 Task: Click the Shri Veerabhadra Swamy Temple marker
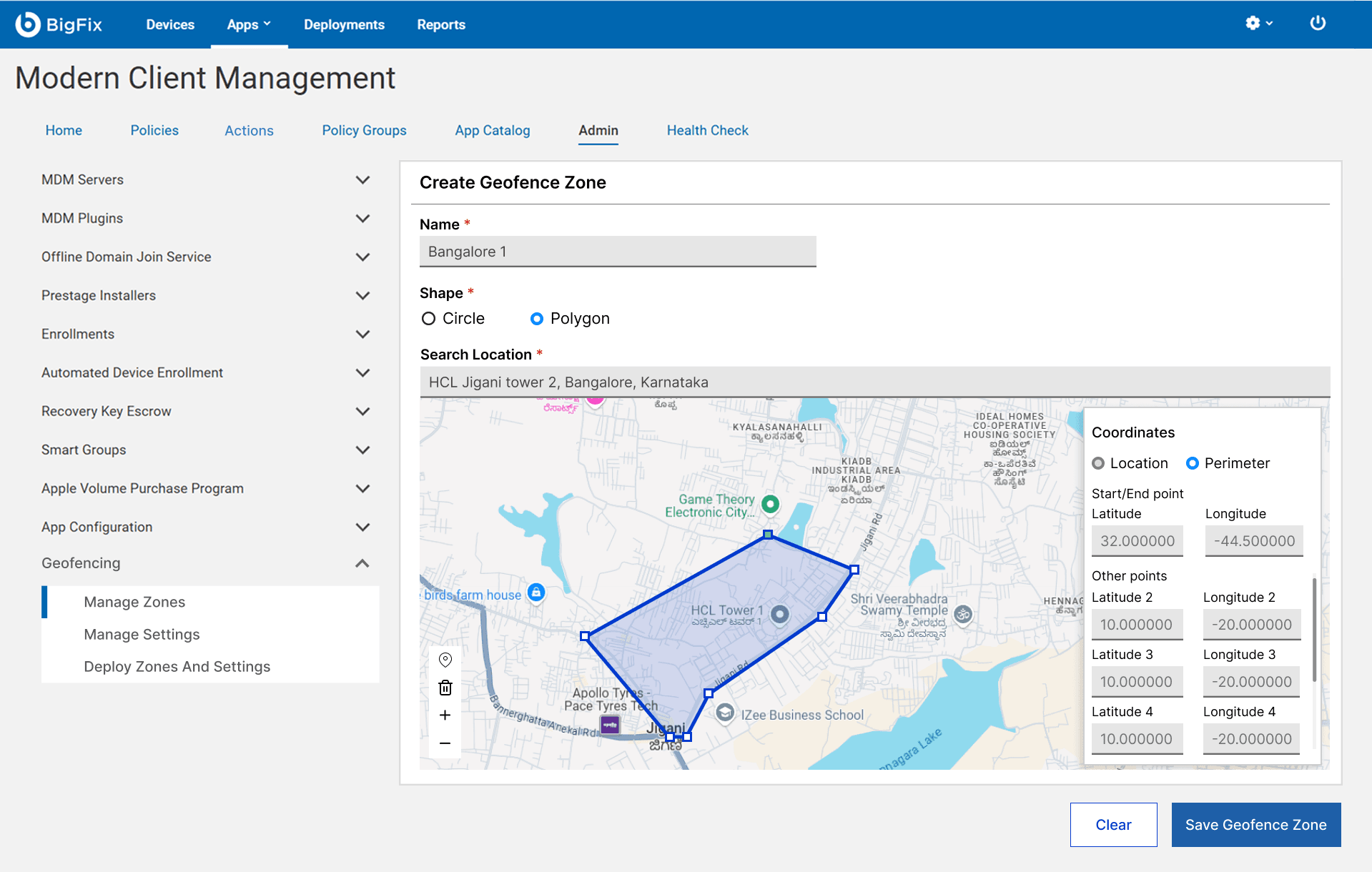coord(963,614)
